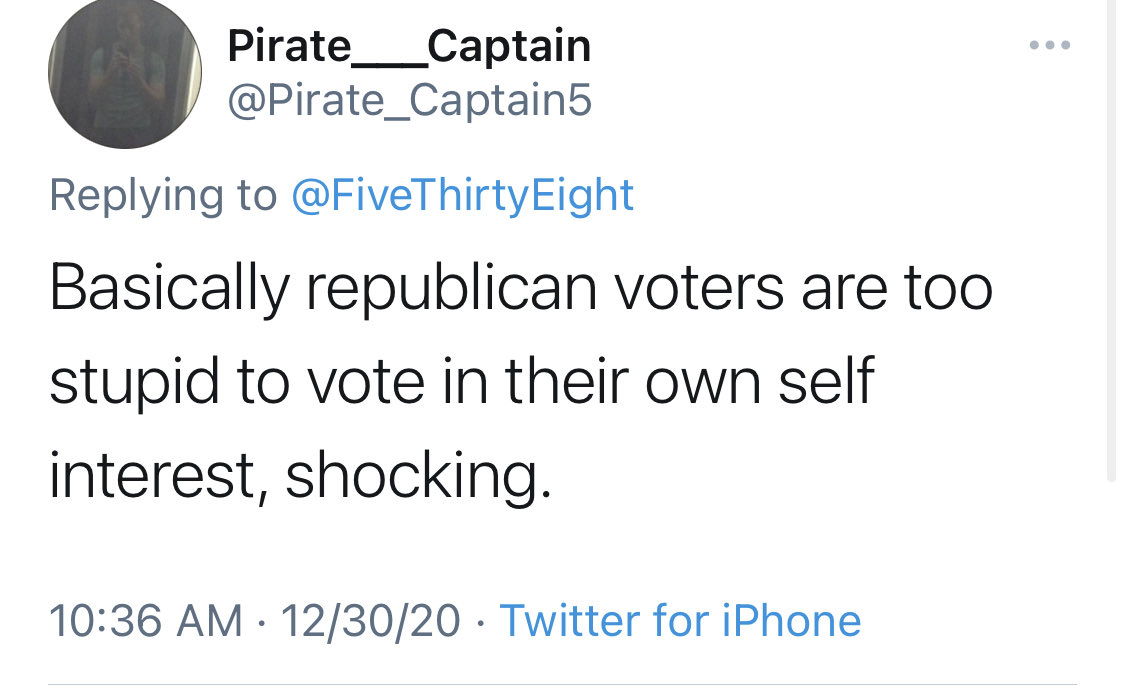Click the @Pirate_Captain5 handle
This screenshot has width=1125, height=693.
click(x=410, y=99)
